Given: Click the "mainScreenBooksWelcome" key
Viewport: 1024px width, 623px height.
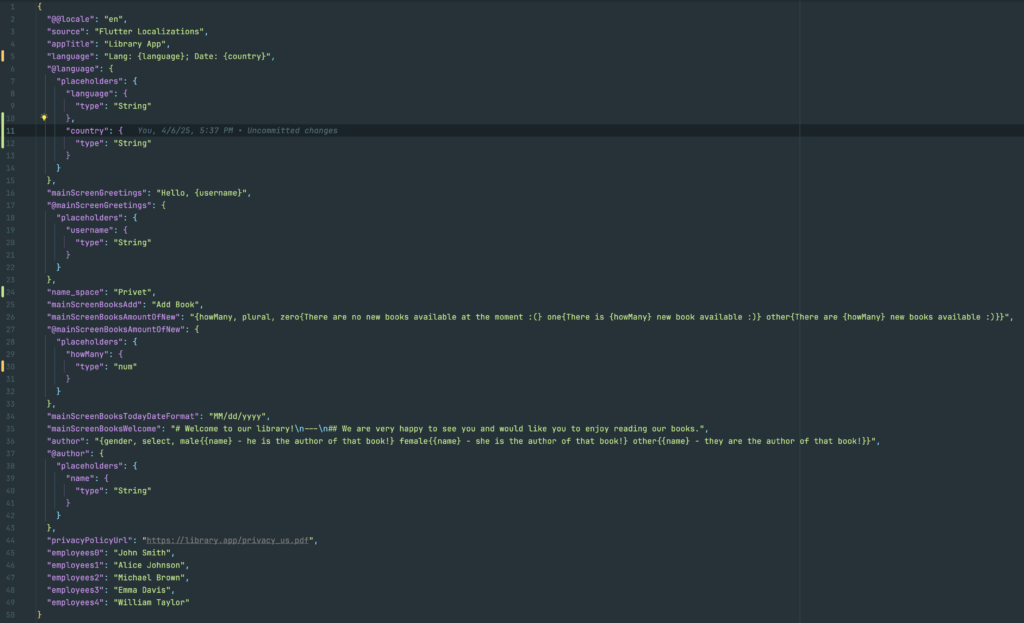Looking at the screenshot, I should (104, 428).
